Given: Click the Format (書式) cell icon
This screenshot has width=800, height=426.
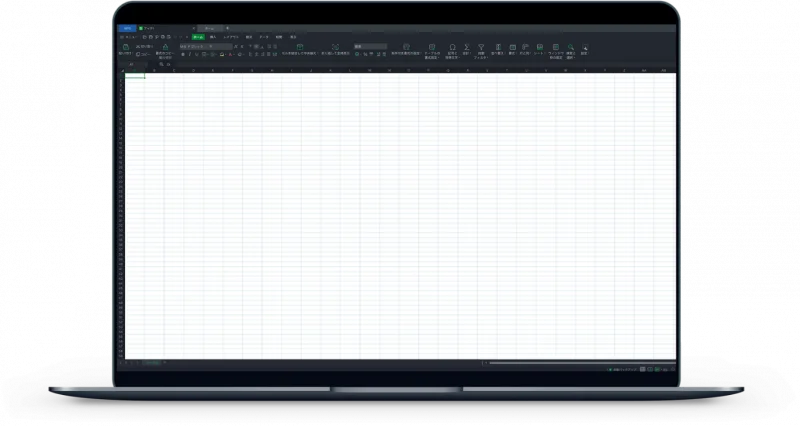Looking at the screenshot, I should coord(513,47).
